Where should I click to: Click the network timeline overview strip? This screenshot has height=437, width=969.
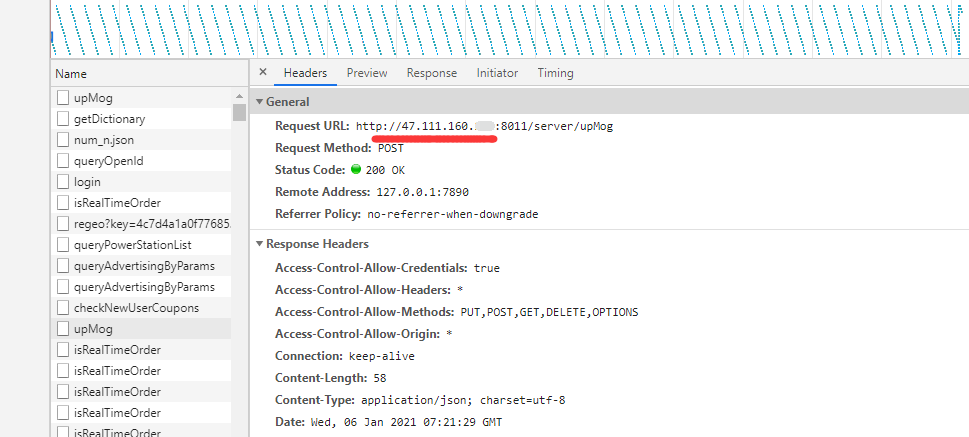pyautogui.click(x=510, y=29)
